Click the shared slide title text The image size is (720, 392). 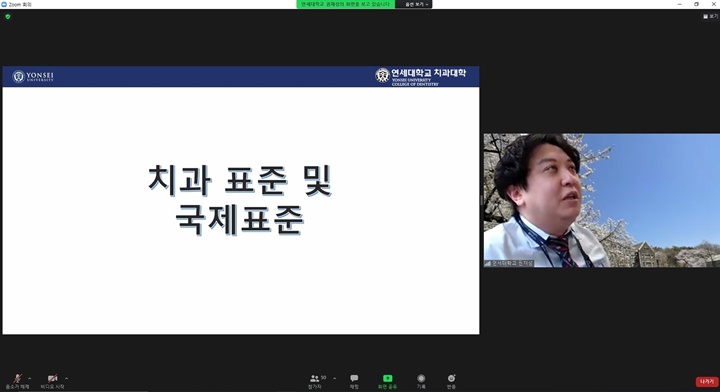[x=240, y=200]
